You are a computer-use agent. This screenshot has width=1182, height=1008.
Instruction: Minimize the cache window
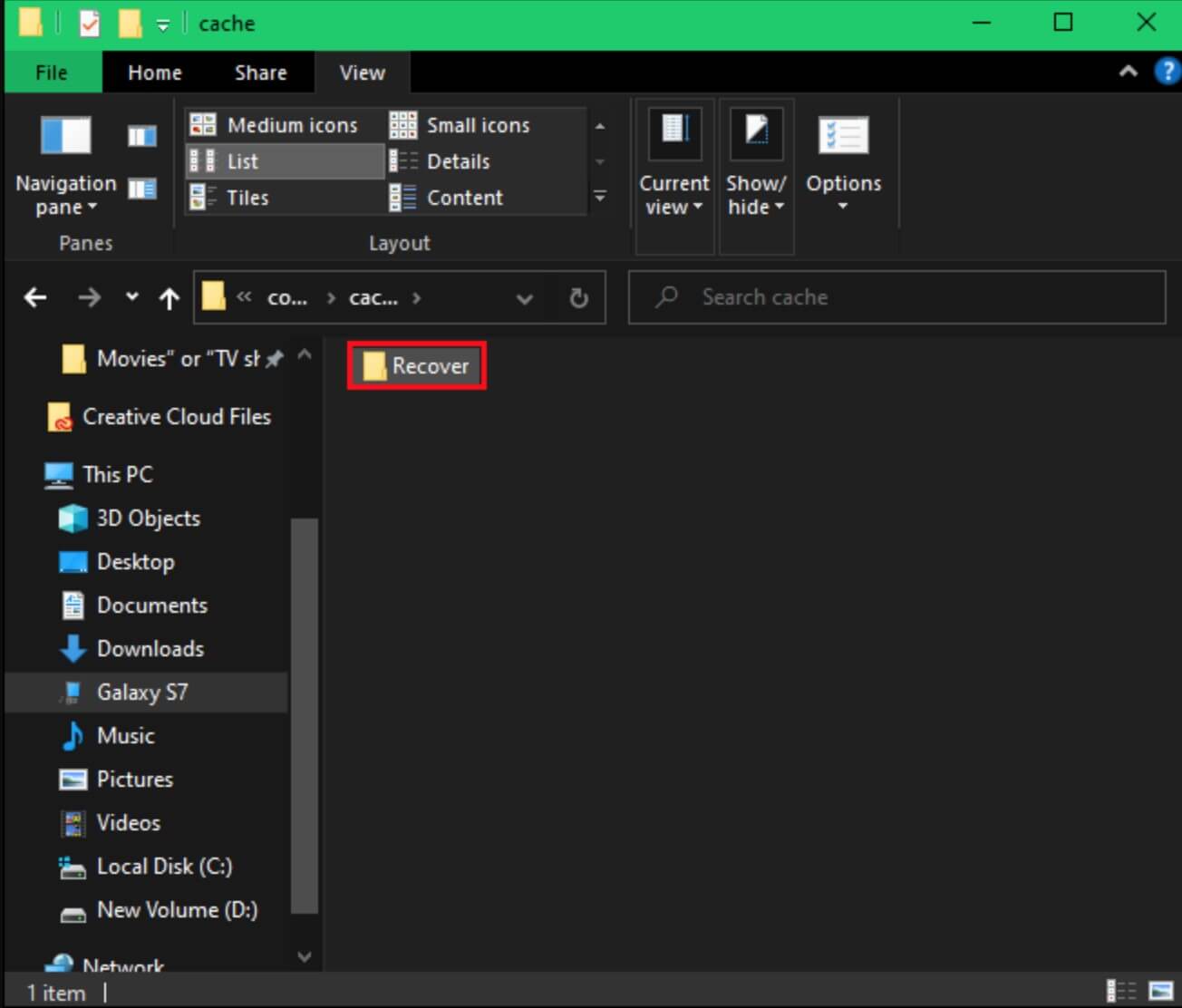tap(981, 23)
